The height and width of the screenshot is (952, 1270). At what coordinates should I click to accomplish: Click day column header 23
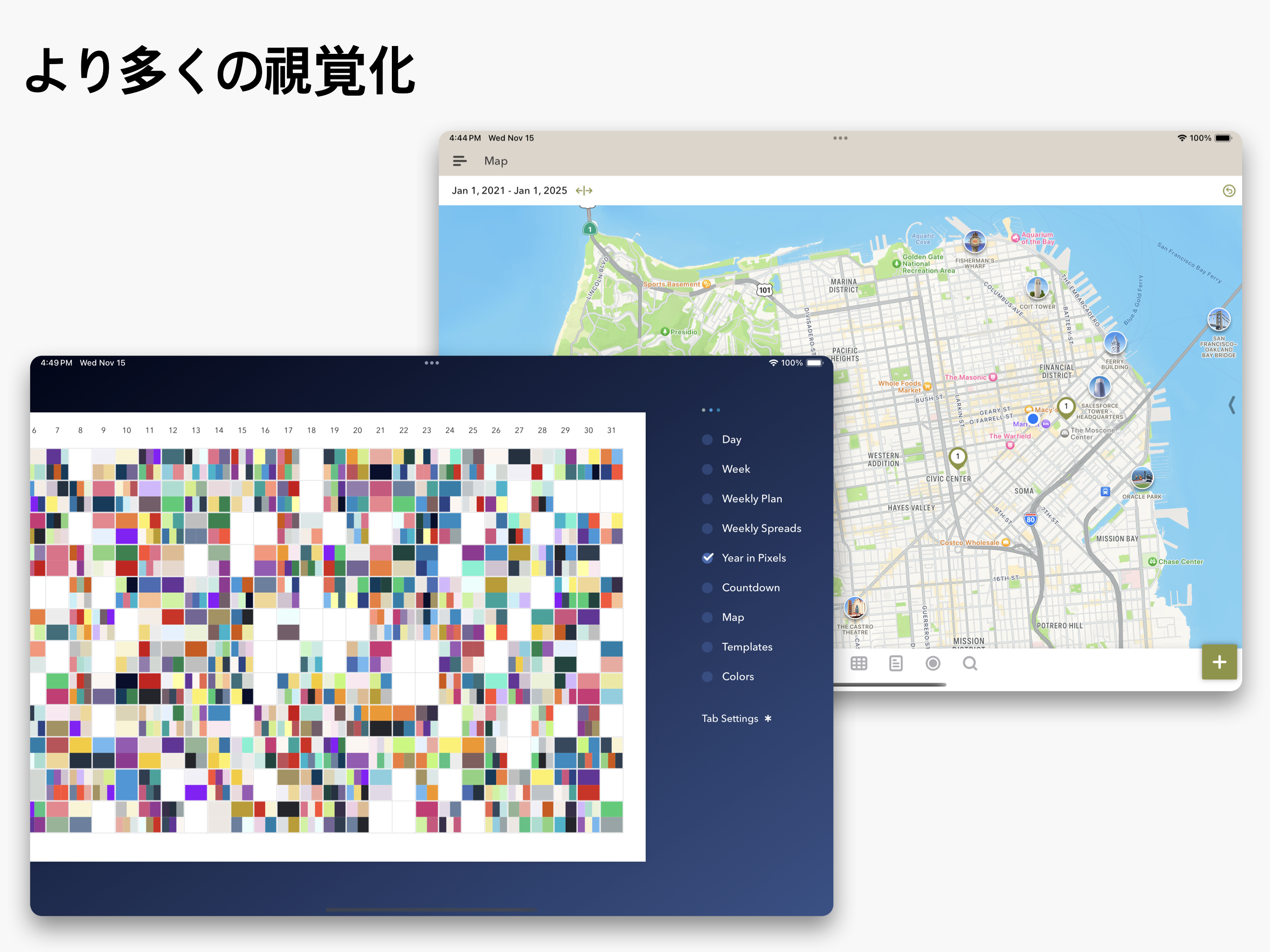pos(427,430)
